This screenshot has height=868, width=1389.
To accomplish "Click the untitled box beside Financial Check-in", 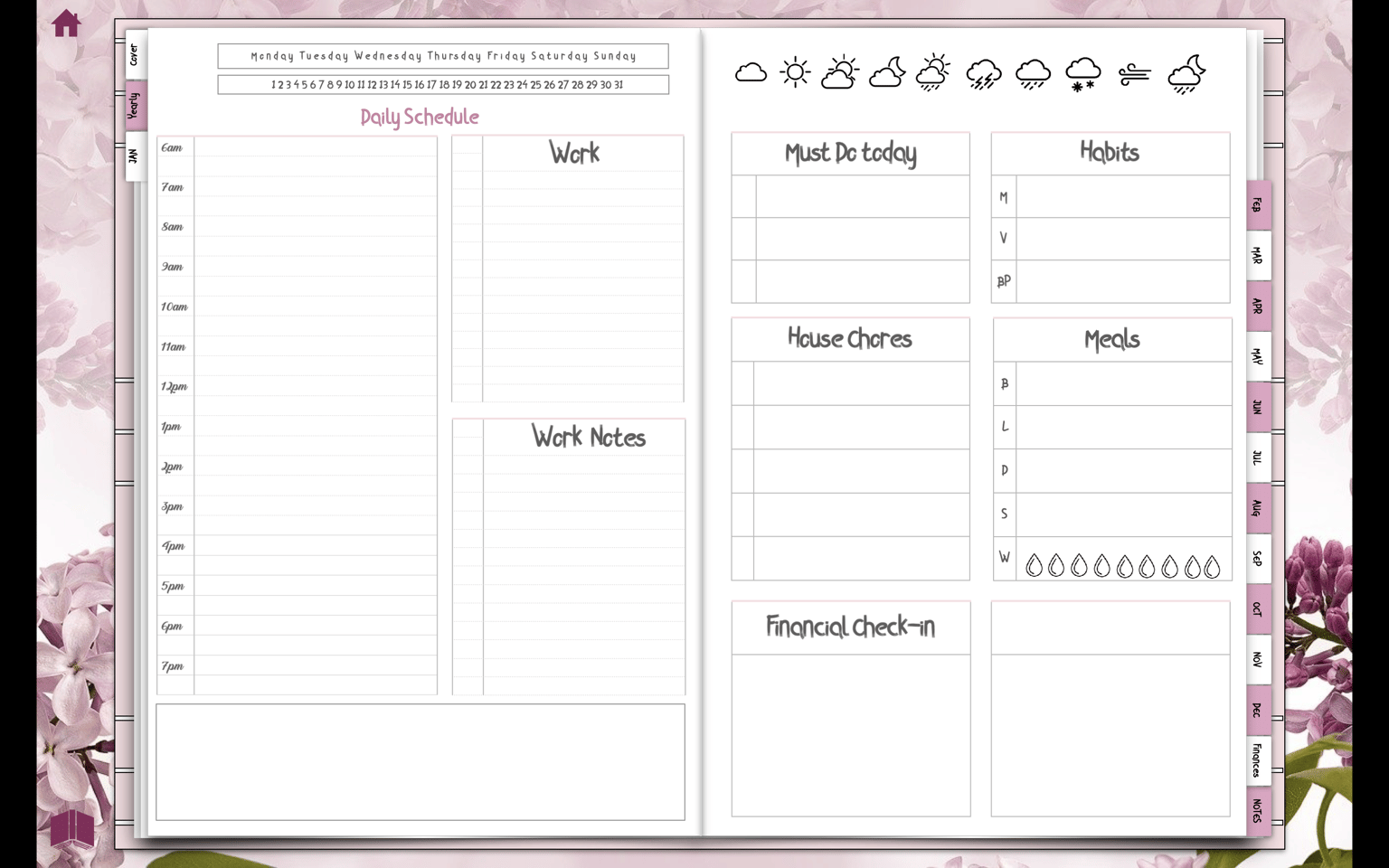I will (x=1110, y=708).
